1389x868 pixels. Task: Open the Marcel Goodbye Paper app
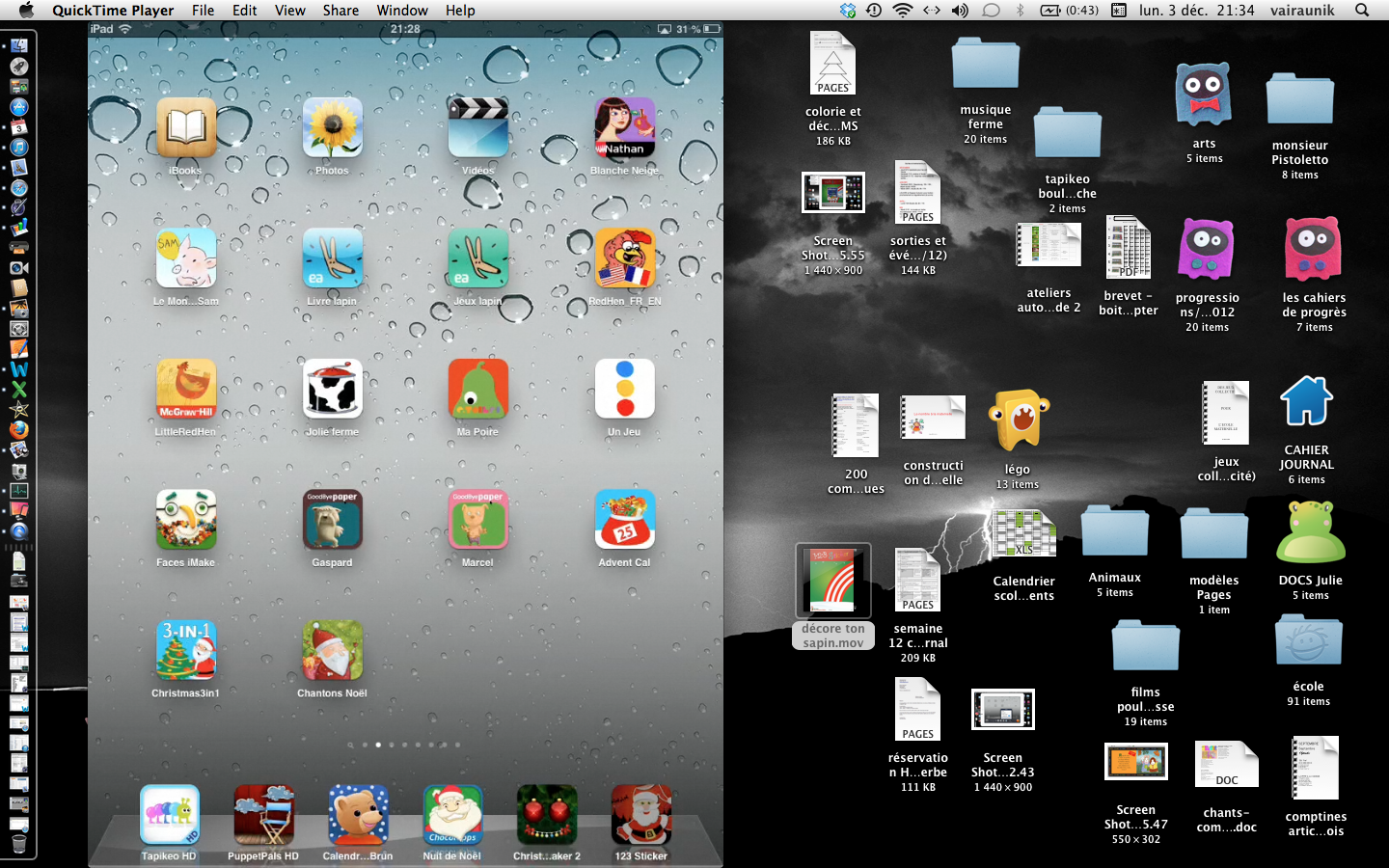point(477,519)
